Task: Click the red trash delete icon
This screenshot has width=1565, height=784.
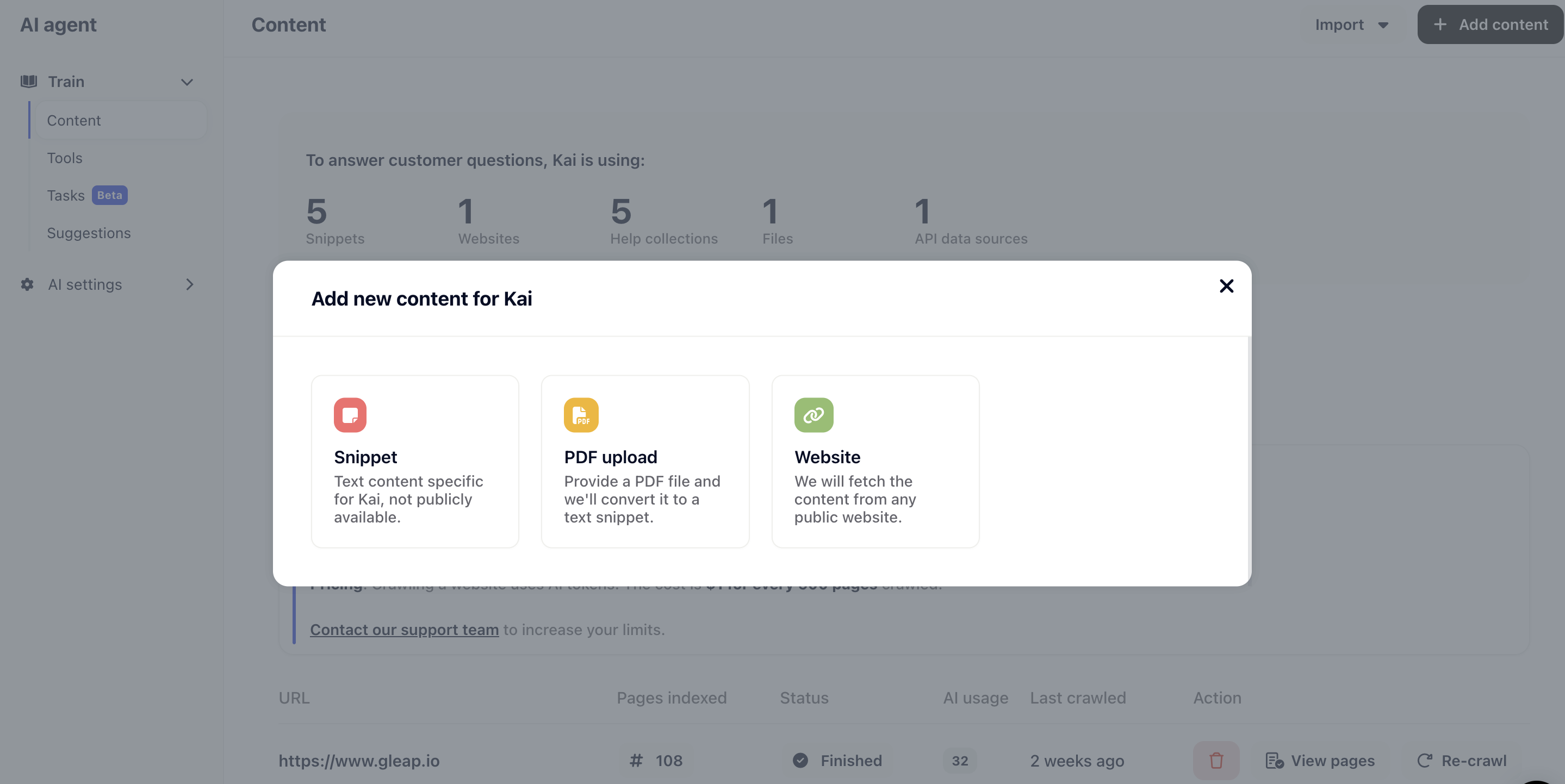Action: 1216,760
